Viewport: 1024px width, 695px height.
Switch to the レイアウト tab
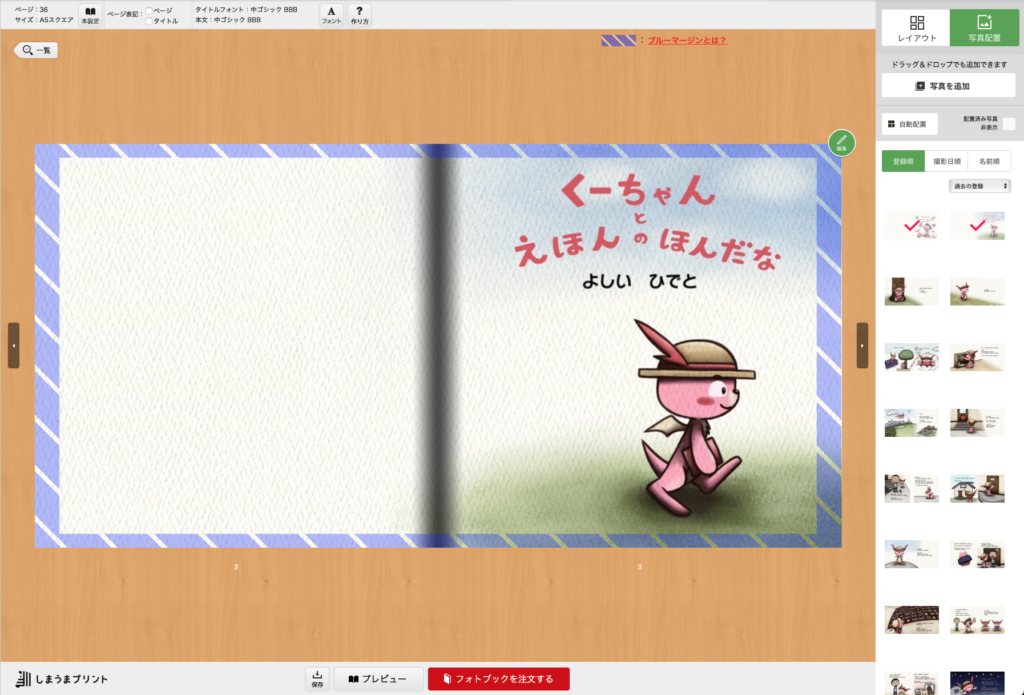tap(916, 28)
